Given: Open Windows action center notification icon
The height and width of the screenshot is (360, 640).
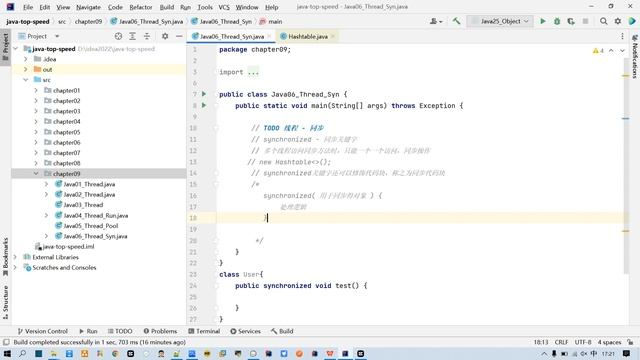Looking at the screenshot, I should tap(627, 353).
